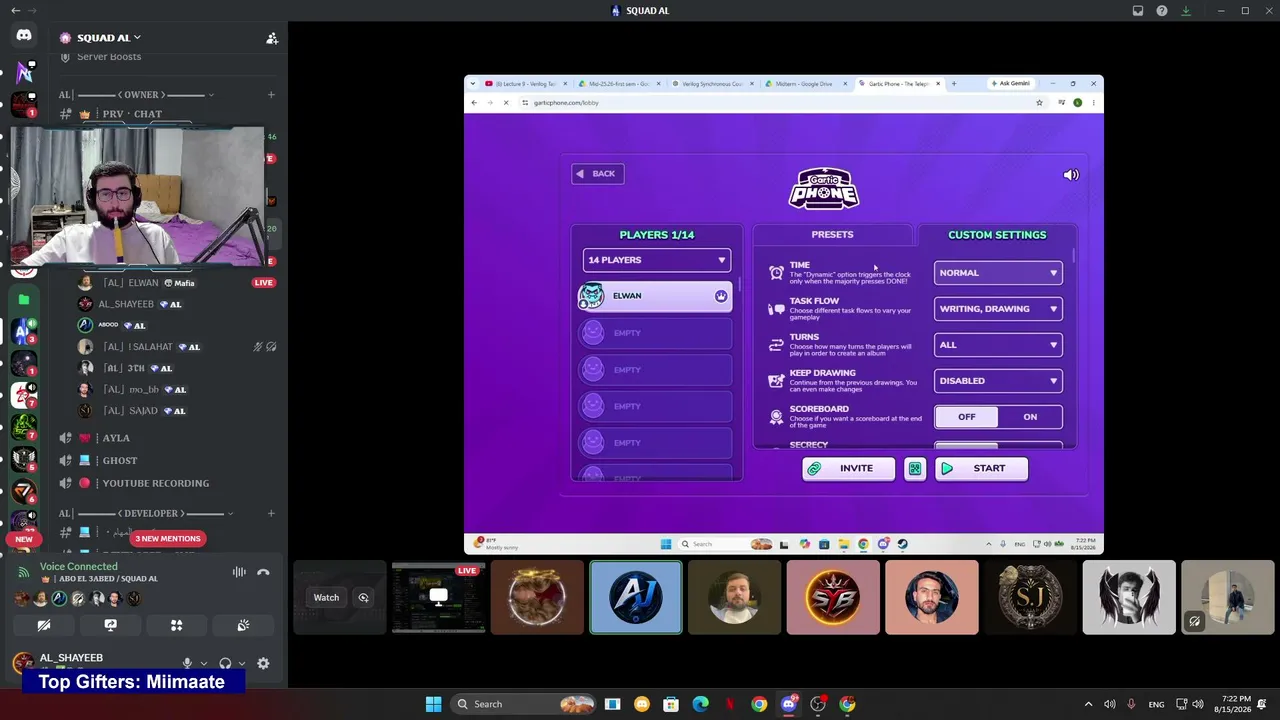
Task: Switch to the PRESETS tab
Action: click(x=832, y=235)
